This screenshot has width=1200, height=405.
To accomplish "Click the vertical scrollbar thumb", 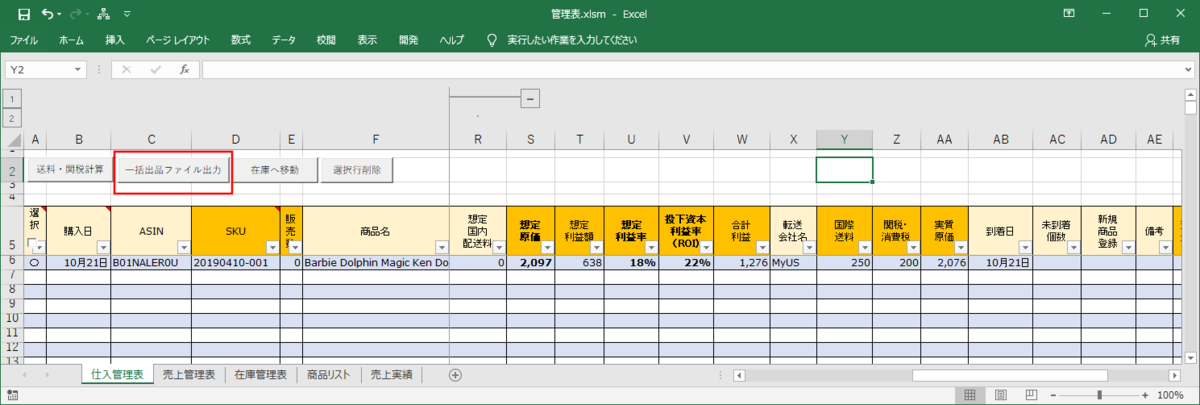I will click(1190, 109).
